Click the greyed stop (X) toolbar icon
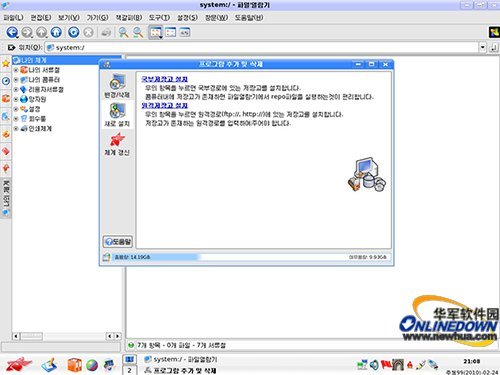 click(88, 32)
